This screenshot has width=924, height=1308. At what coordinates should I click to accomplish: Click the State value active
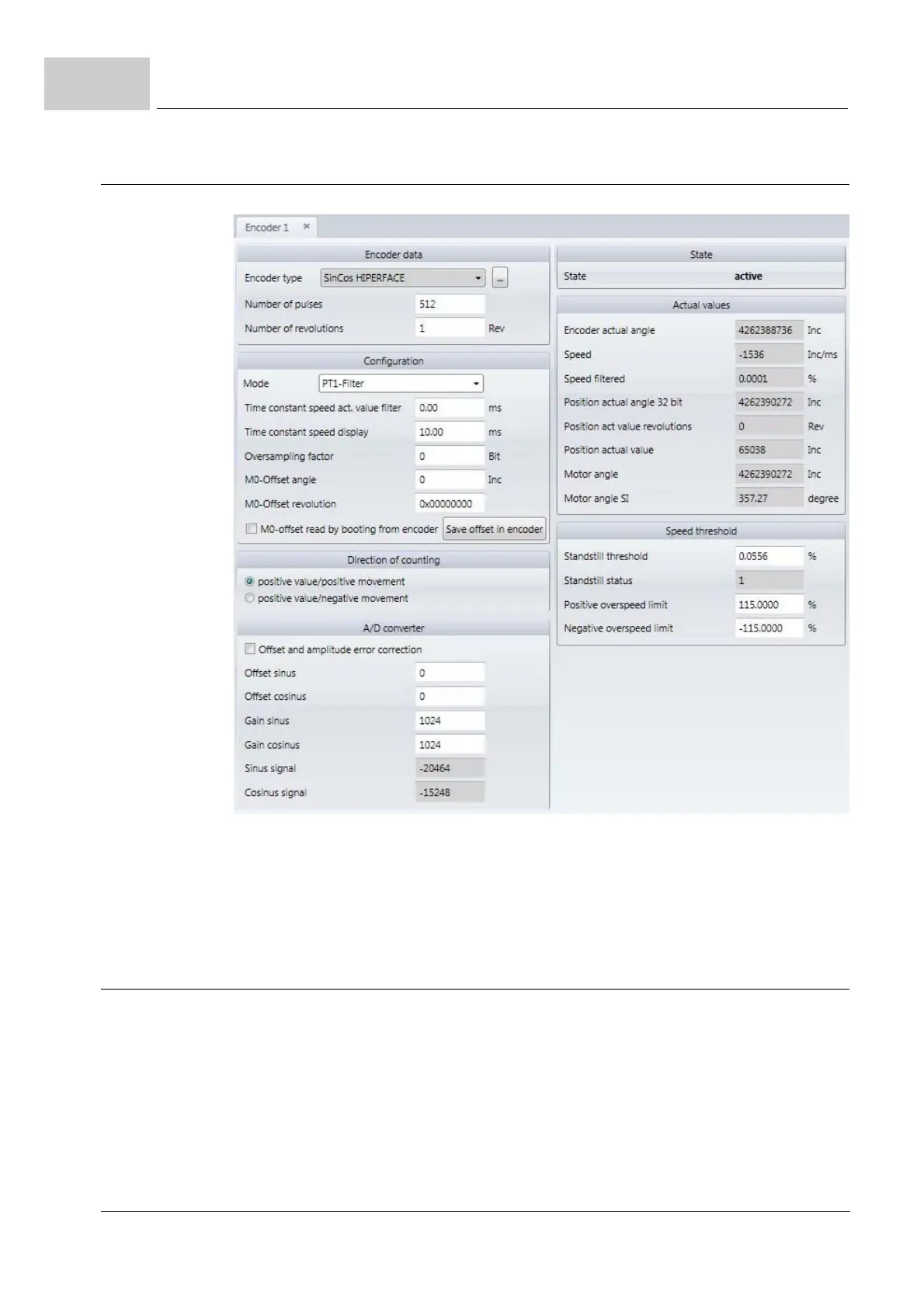pos(749,277)
